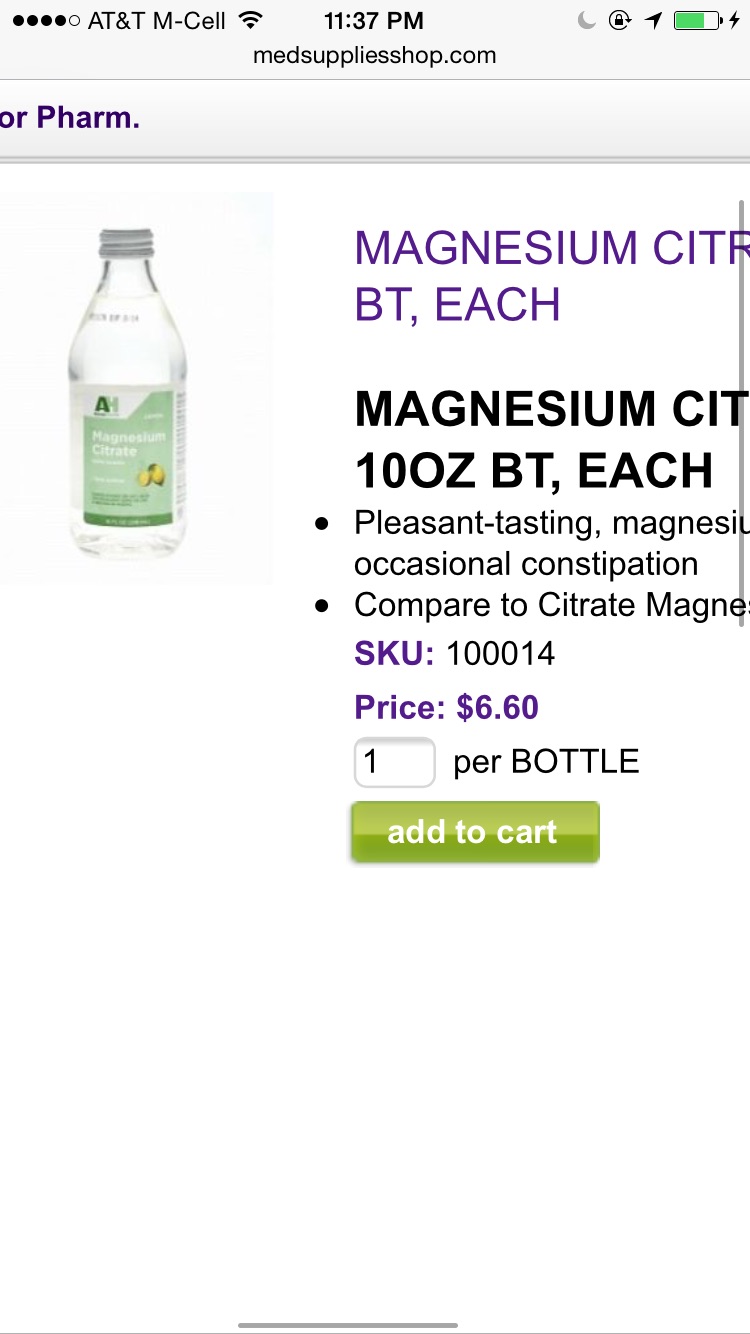Click the vertical page scrollbar
The image size is (750, 1334).
pos(742,413)
